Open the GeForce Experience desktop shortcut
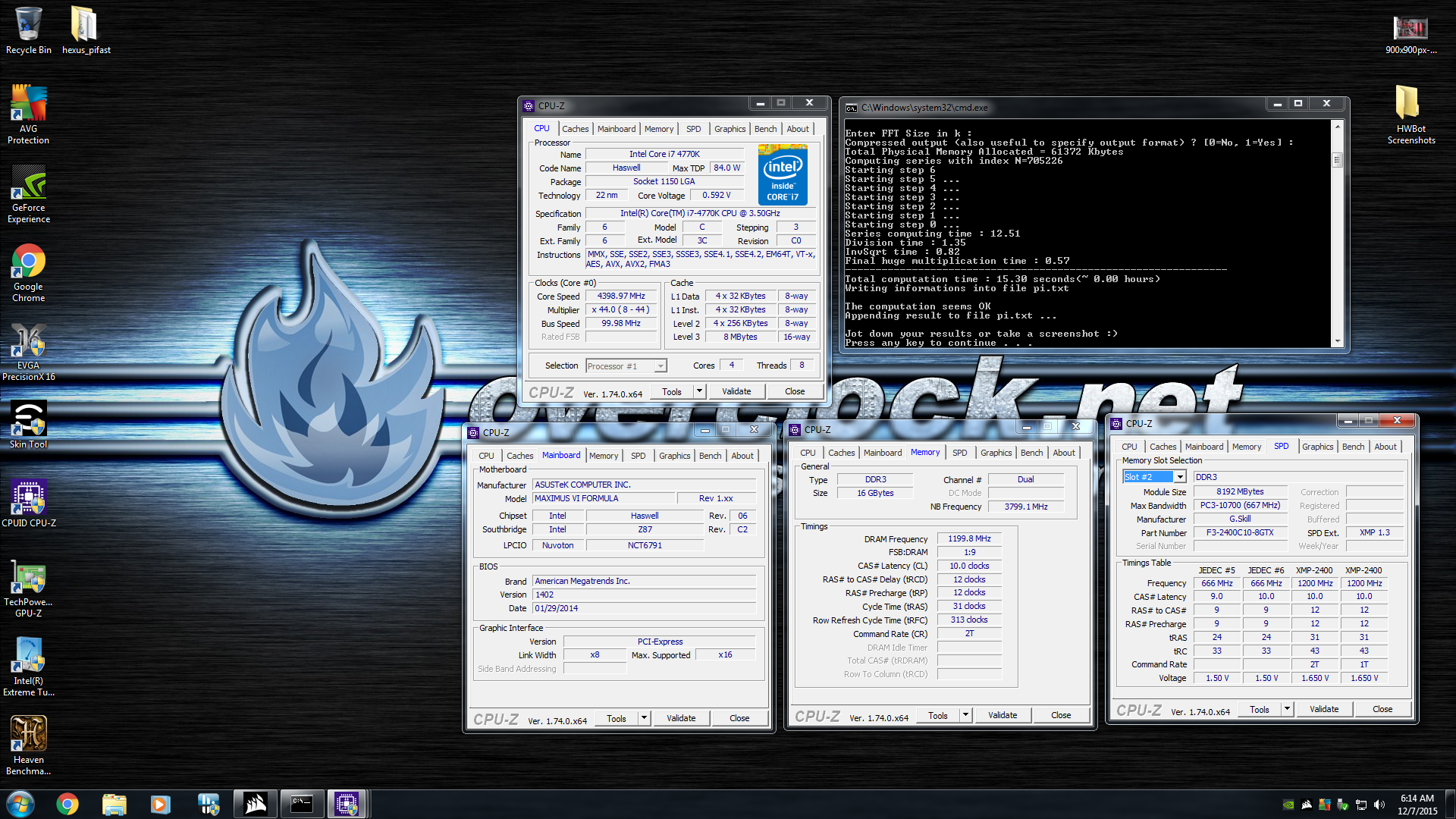The height and width of the screenshot is (819, 1456). 28,194
